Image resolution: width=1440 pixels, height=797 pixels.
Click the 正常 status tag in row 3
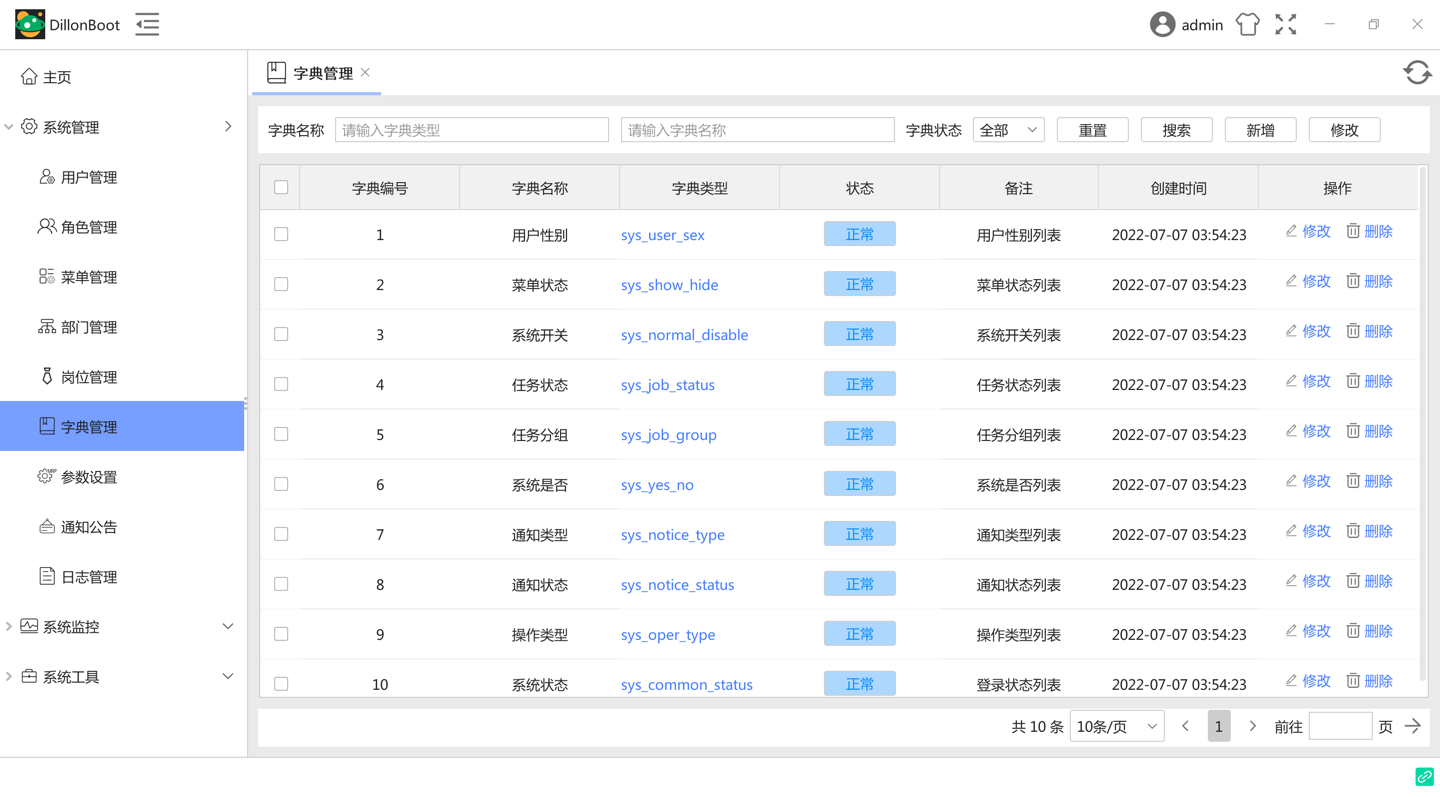pyautogui.click(x=860, y=334)
